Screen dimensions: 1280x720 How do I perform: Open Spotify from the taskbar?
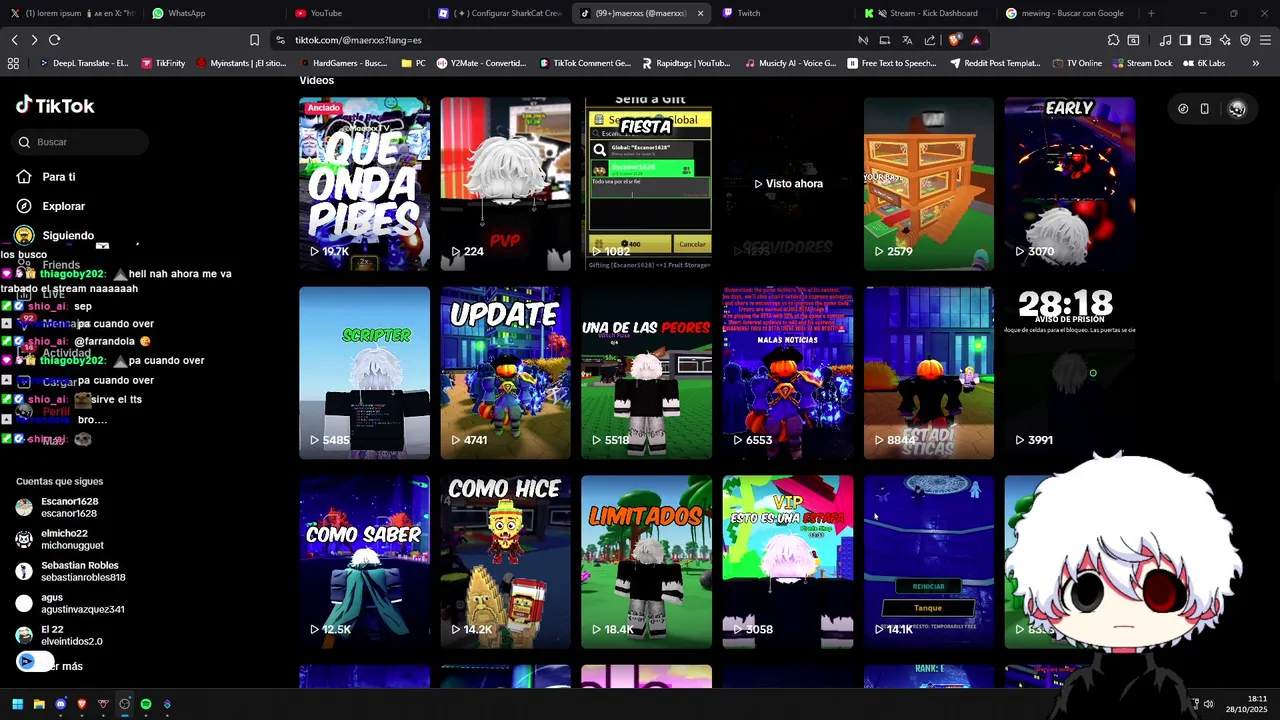(146, 704)
